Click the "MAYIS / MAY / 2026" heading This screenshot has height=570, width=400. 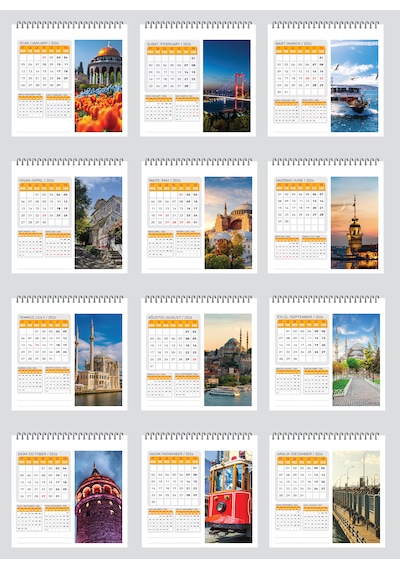pyautogui.click(x=164, y=180)
